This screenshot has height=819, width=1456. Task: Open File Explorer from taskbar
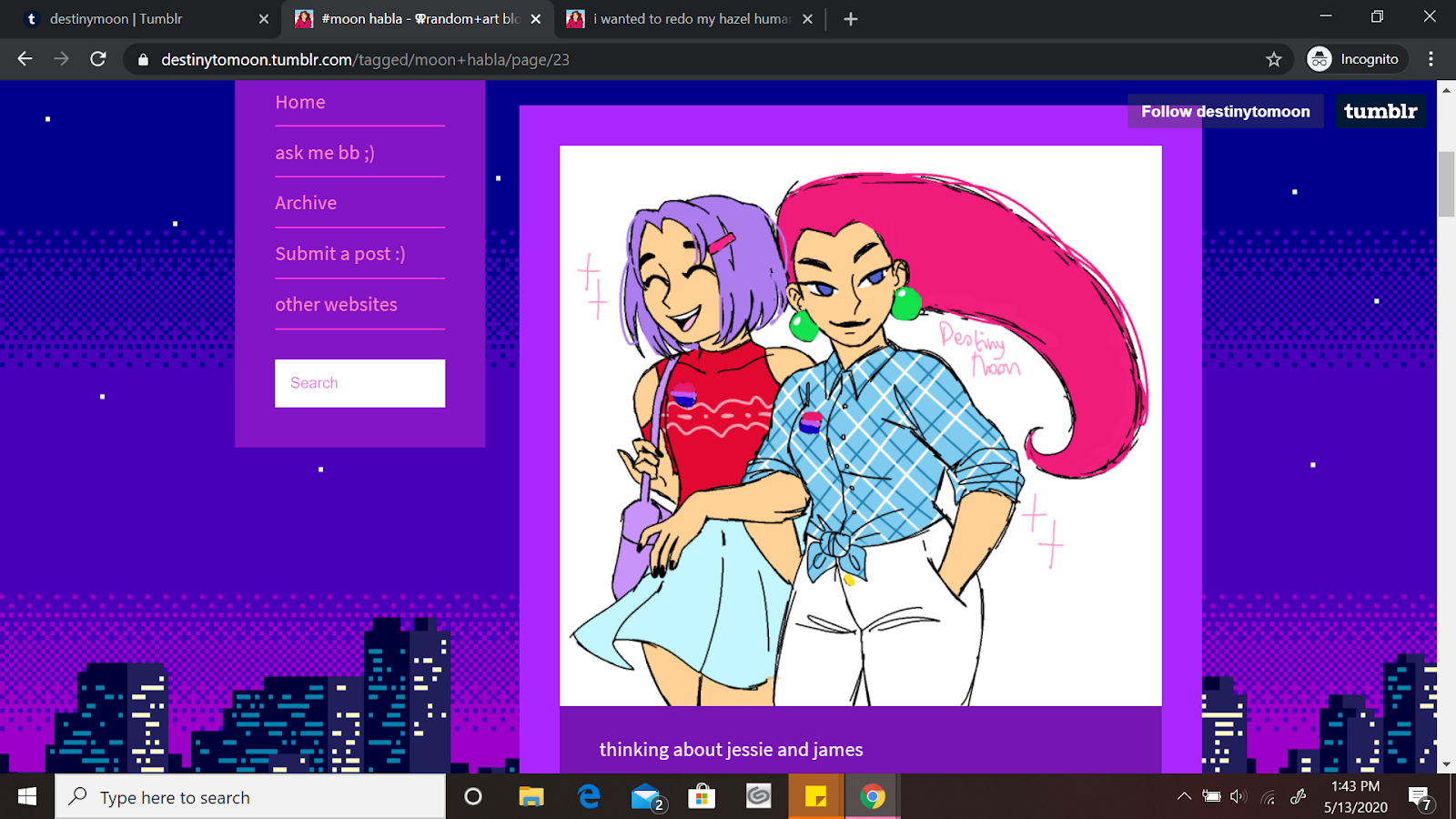pos(531,797)
